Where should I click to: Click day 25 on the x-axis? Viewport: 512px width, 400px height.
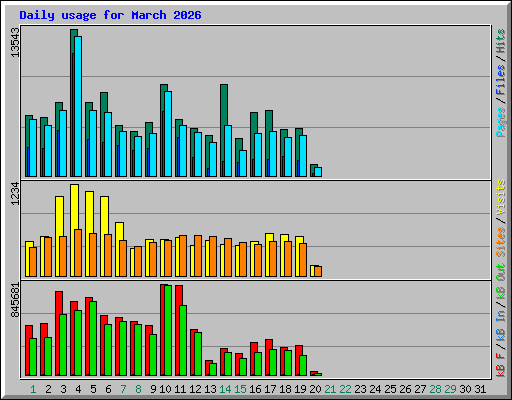click(390, 389)
